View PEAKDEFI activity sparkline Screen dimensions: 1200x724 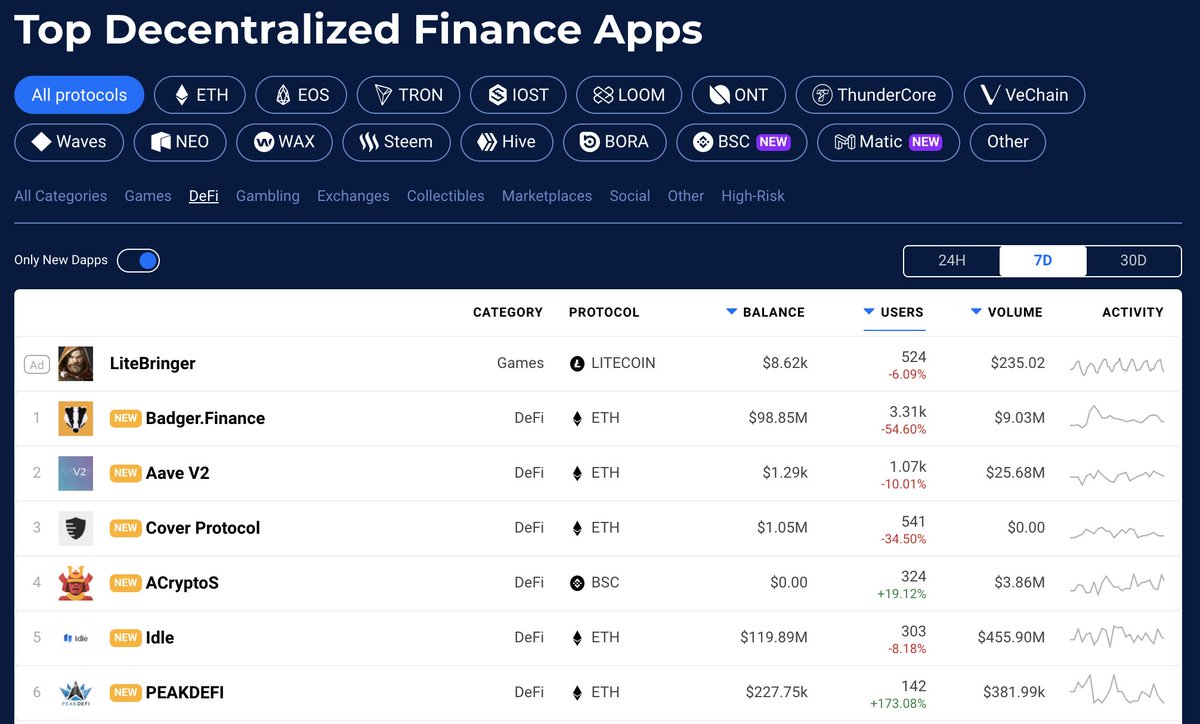point(1117,690)
